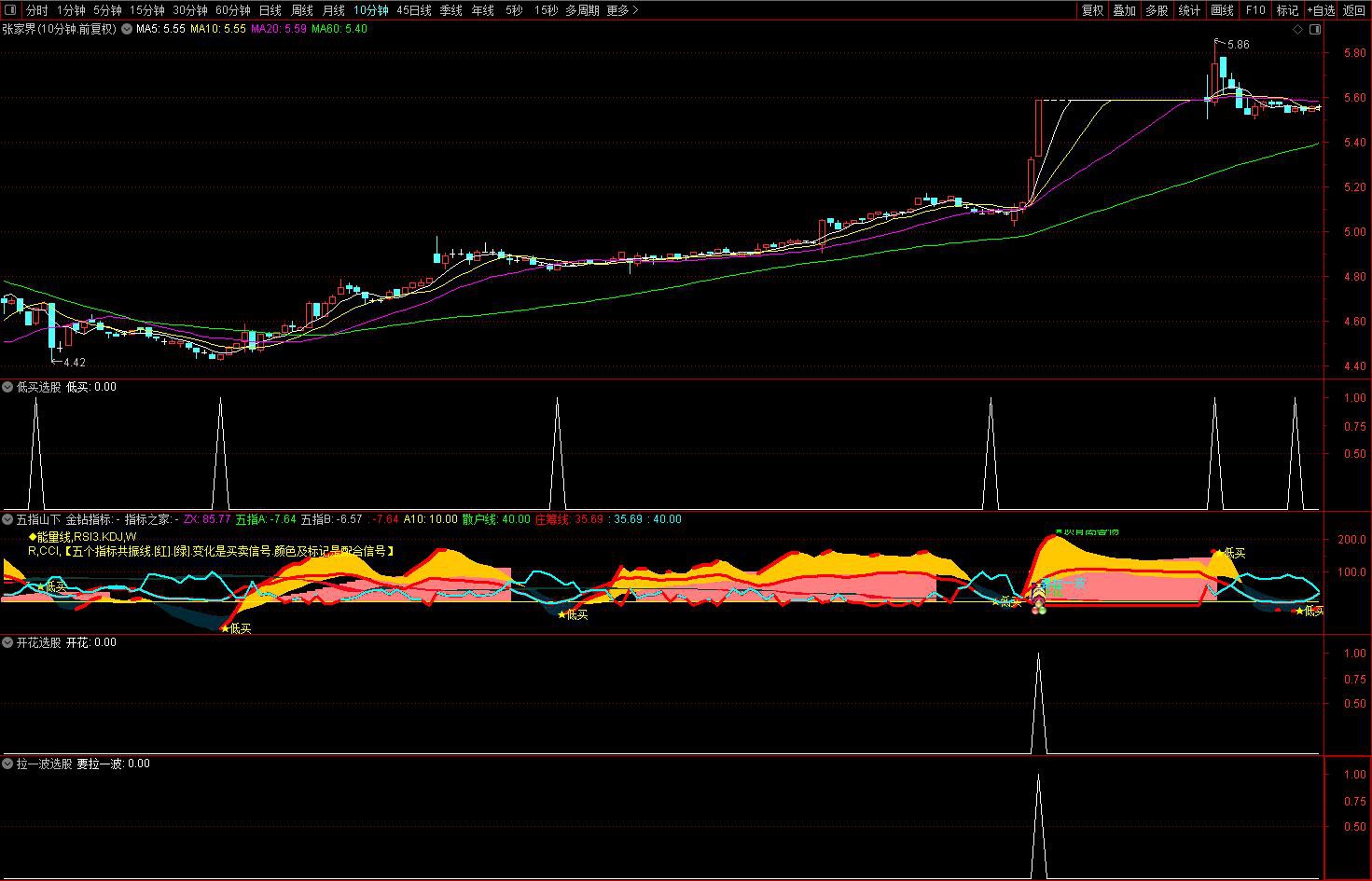
Task: Click the 多股 multi-stock button
Action: [1157, 10]
